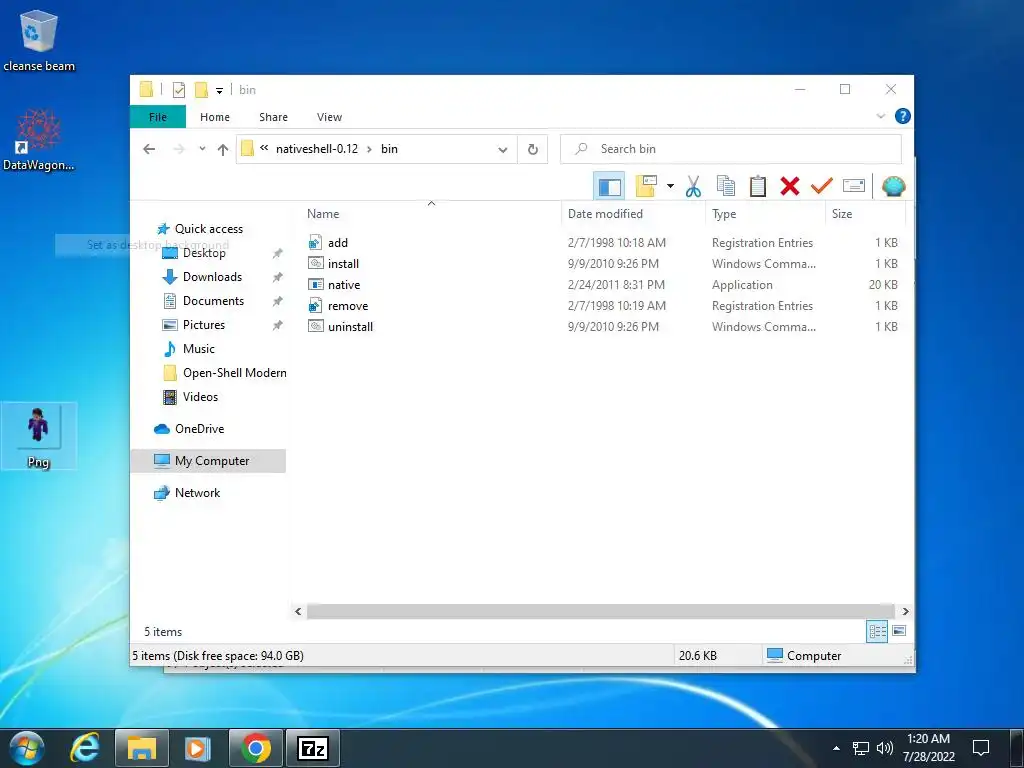The image size is (1024, 768).
Task: Expand the ribbon with the chevron
Action: [x=880, y=116]
